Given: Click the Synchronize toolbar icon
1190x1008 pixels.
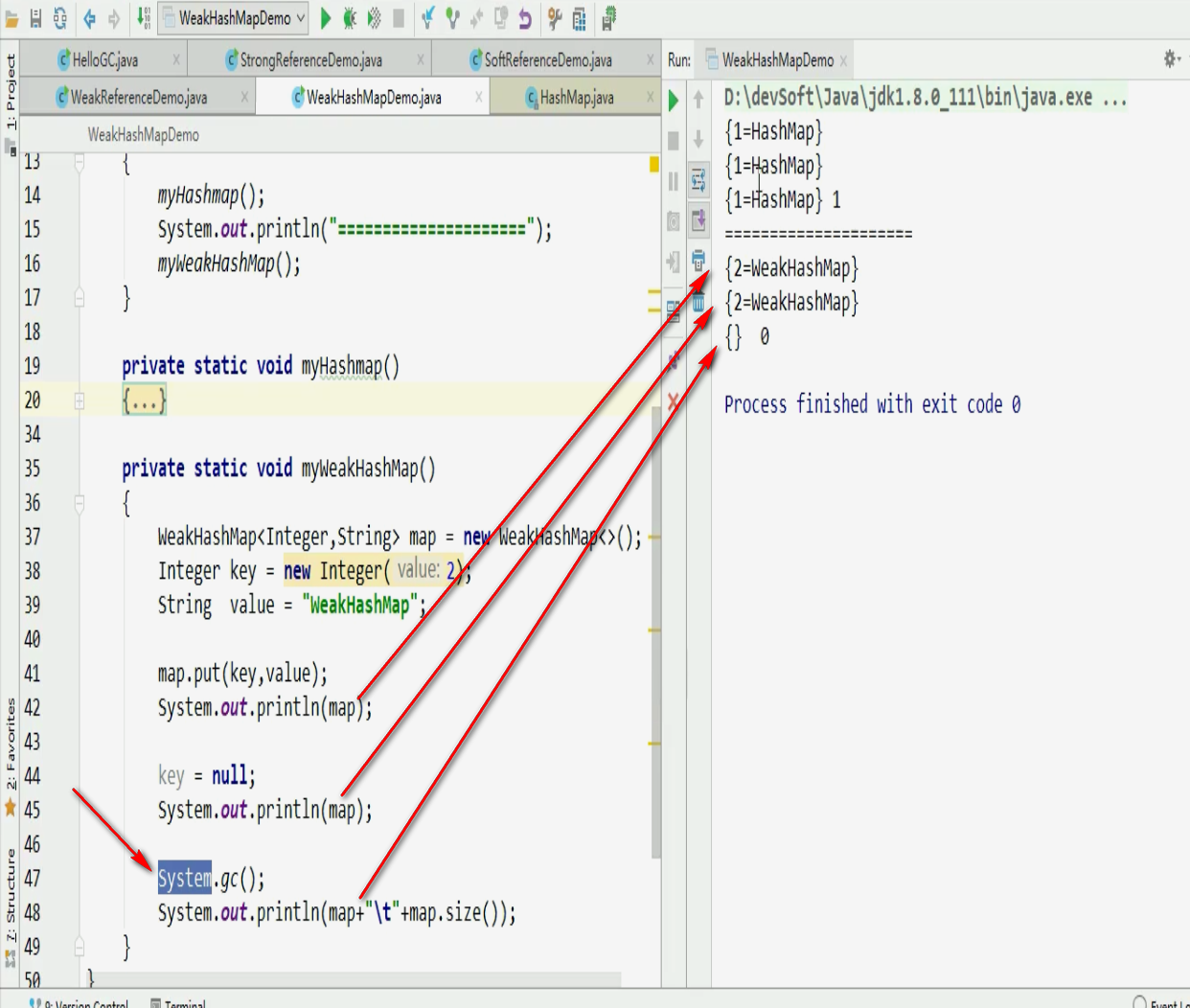Looking at the screenshot, I should [60, 18].
